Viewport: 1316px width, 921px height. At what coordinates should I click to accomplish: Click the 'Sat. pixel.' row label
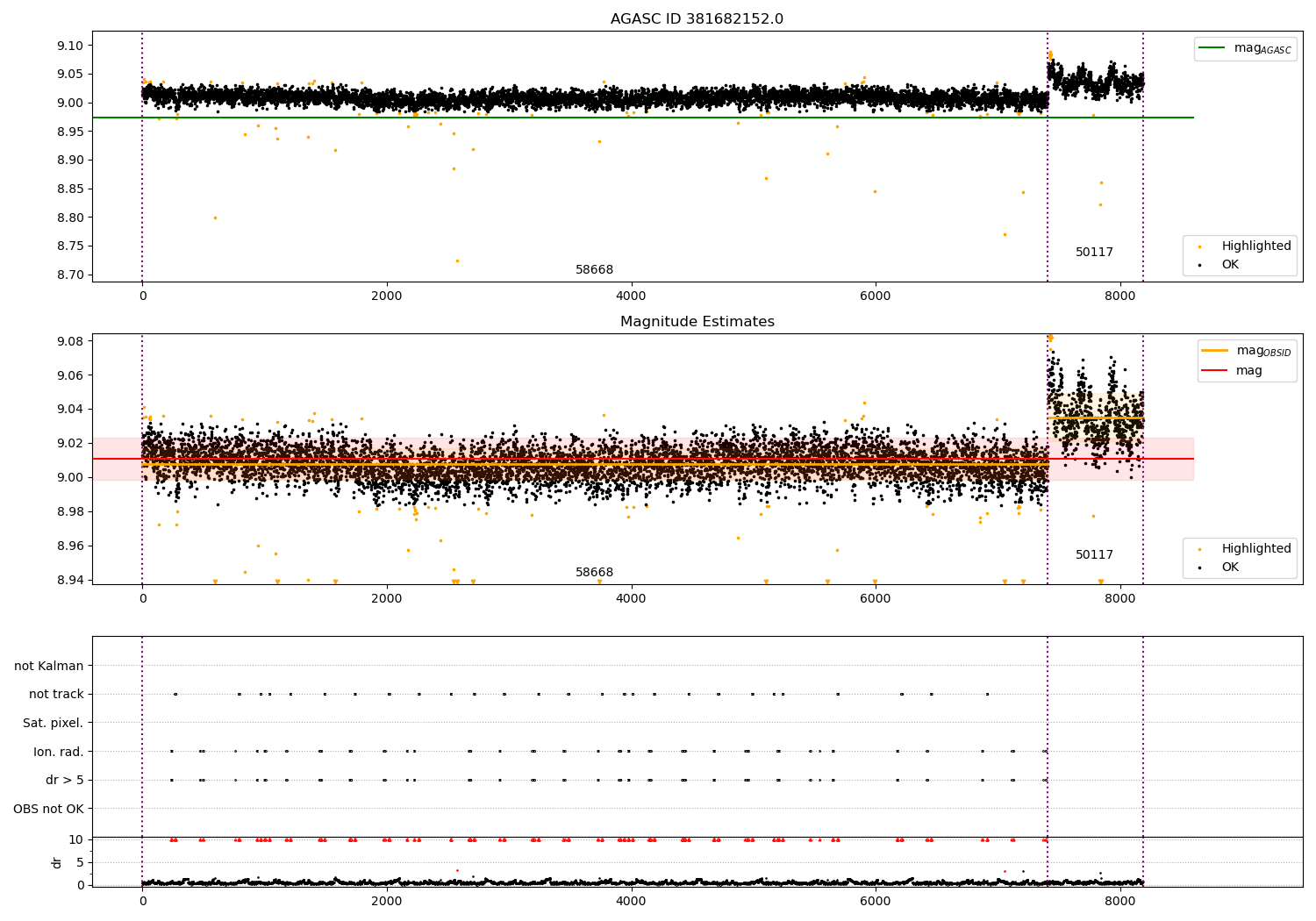pyautogui.click(x=53, y=723)
